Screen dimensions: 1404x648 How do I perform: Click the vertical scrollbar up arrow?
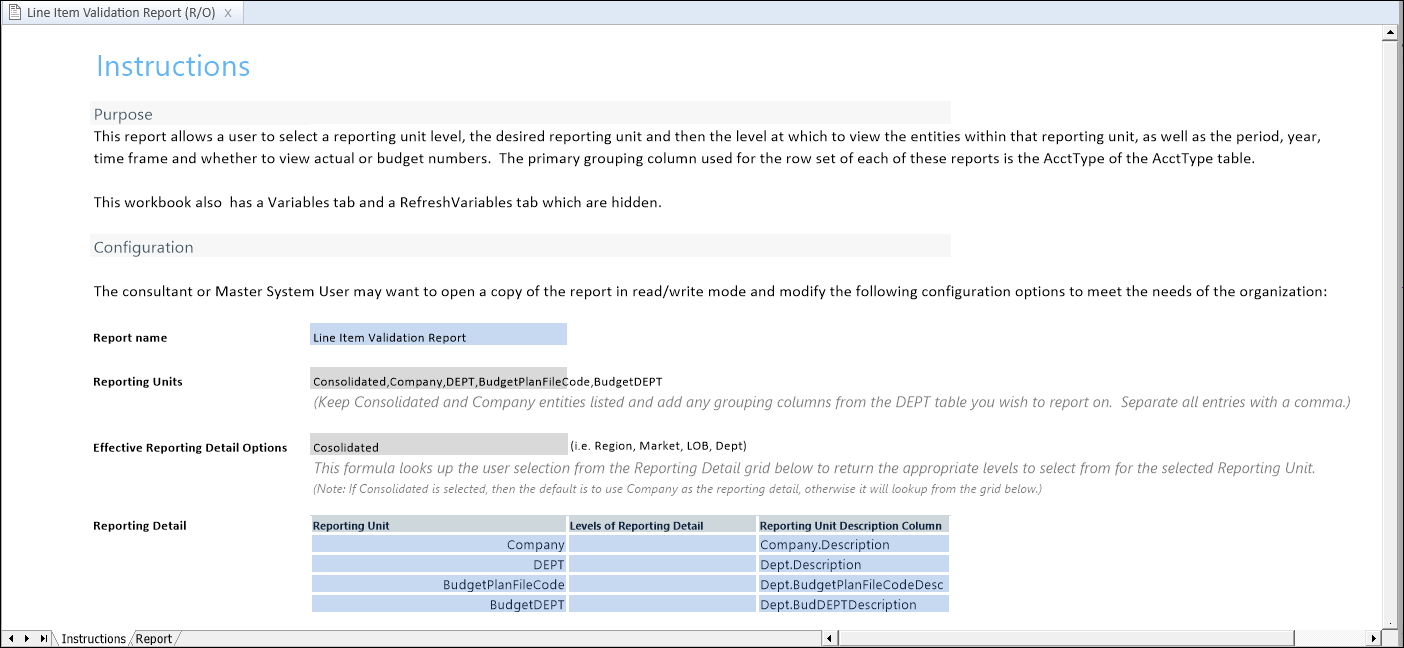tap(1390, 33)
